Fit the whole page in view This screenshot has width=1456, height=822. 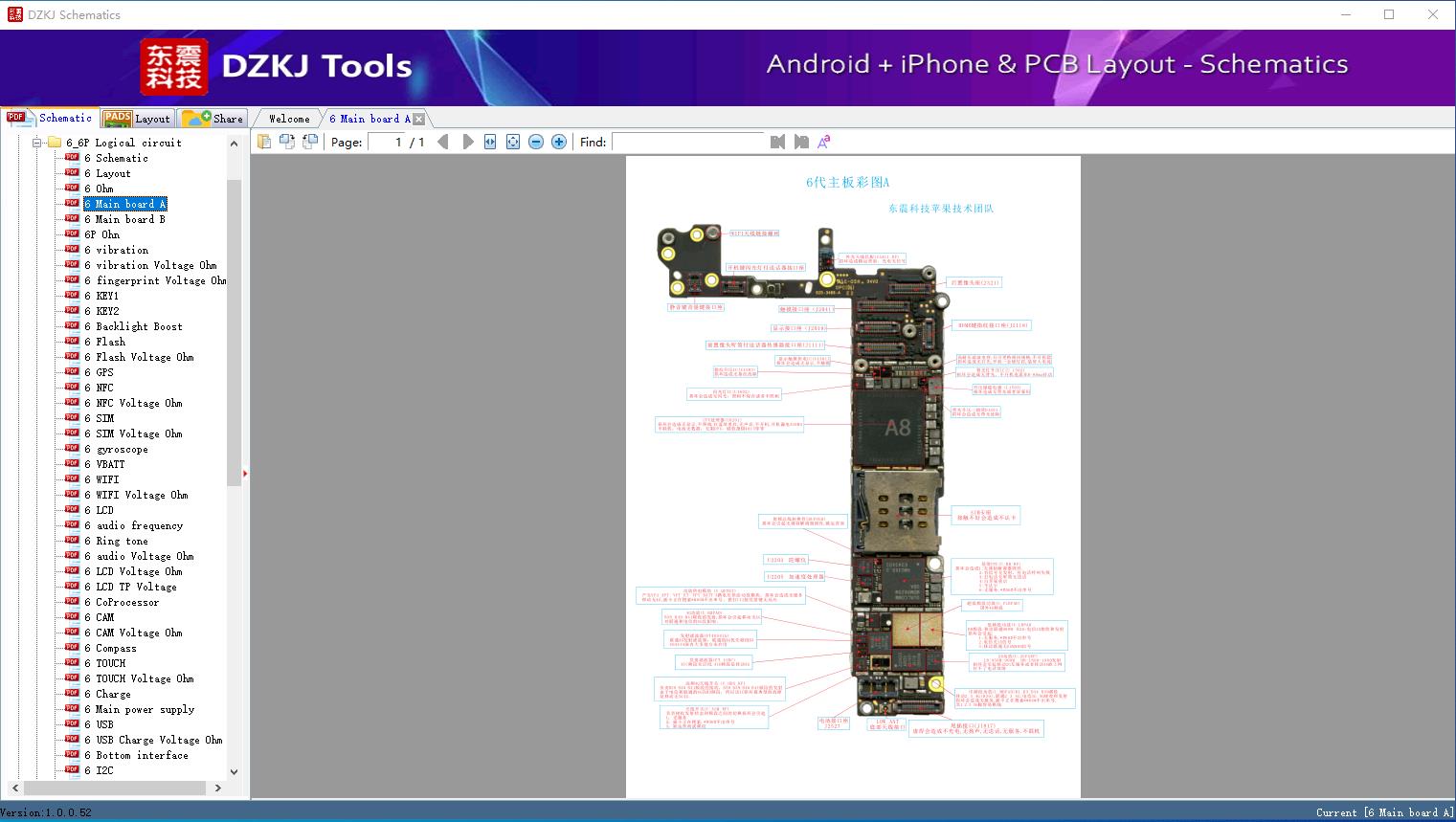[x=513, y=142]
